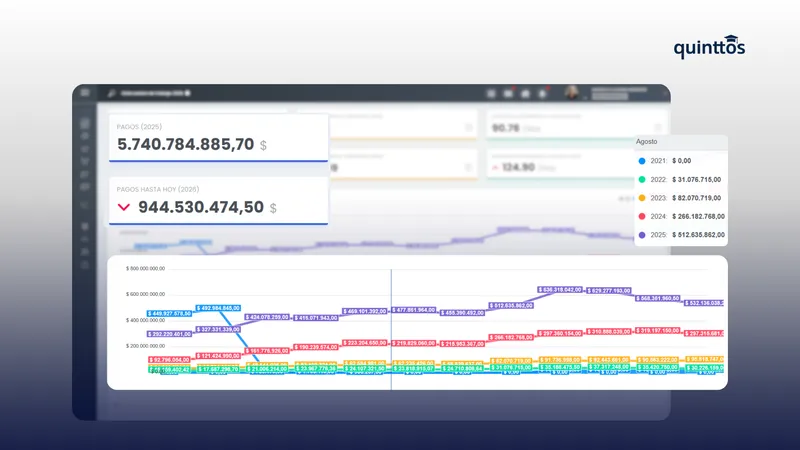Open the notification bell with red badge
This screenshot has height=450, width=800.
543,93
